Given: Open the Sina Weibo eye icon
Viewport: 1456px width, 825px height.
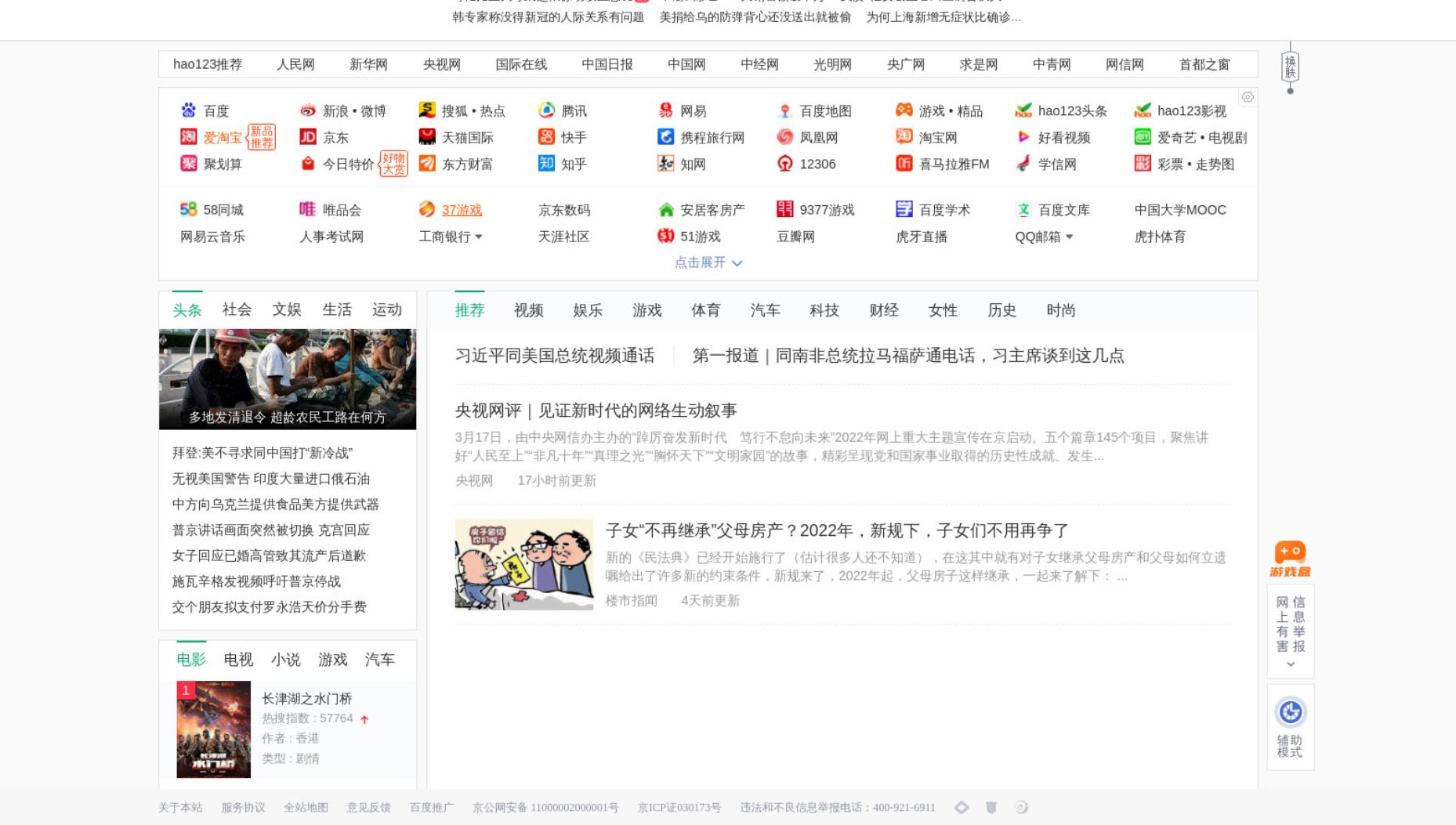Looking at the screenshot, I should [308, 110].
